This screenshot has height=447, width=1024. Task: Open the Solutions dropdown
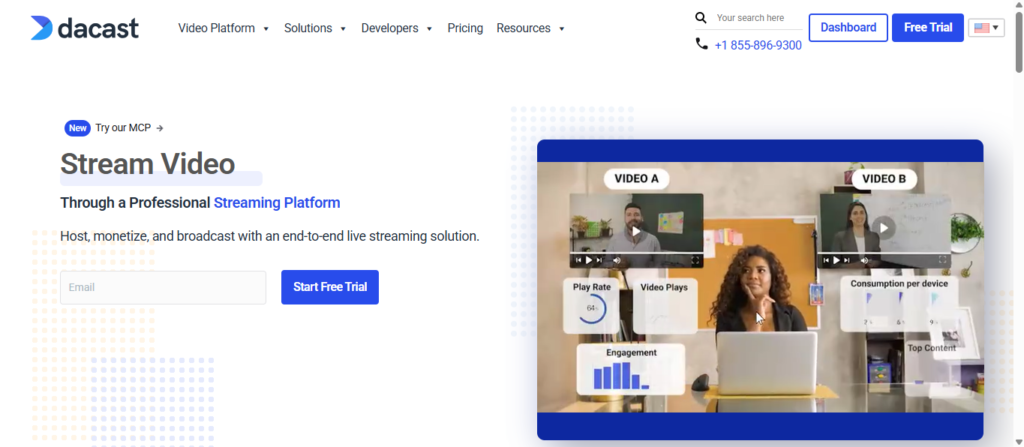[314, 28]
